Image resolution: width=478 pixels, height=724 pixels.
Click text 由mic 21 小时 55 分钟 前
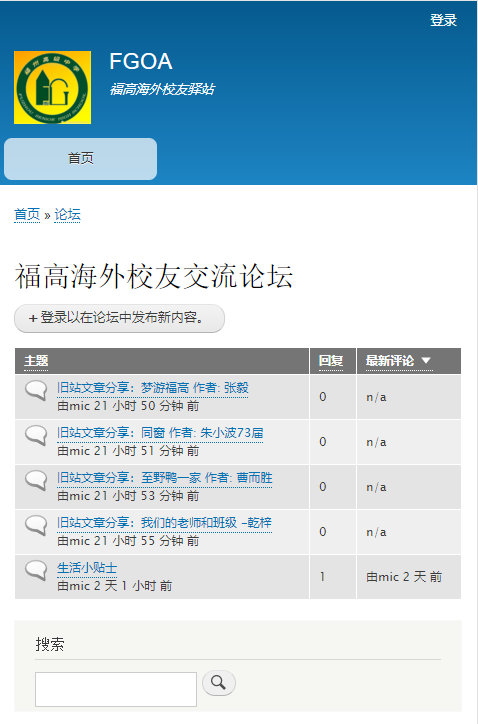pyautogui.click(x=128, y=541)
